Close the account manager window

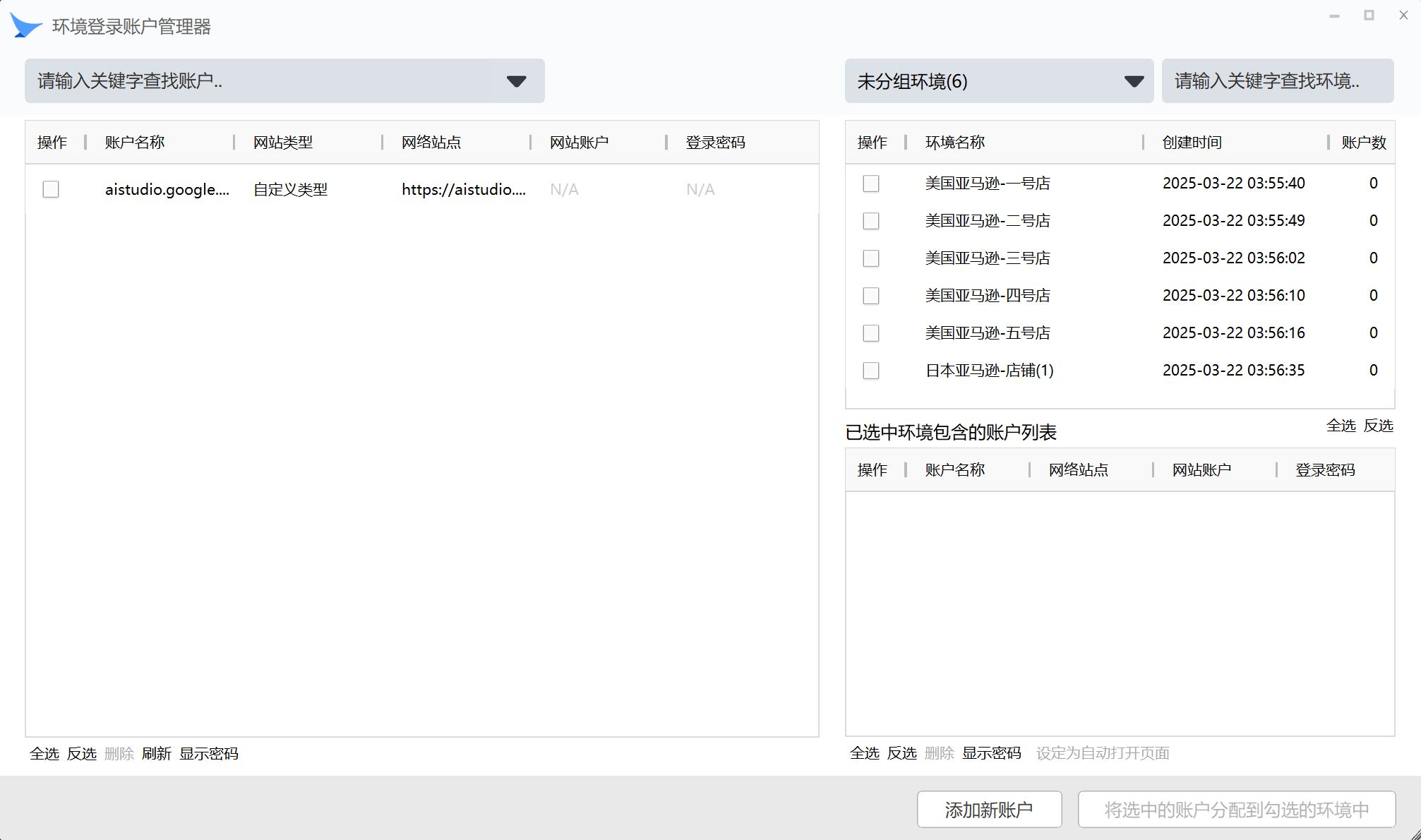tap(1403, 16)
